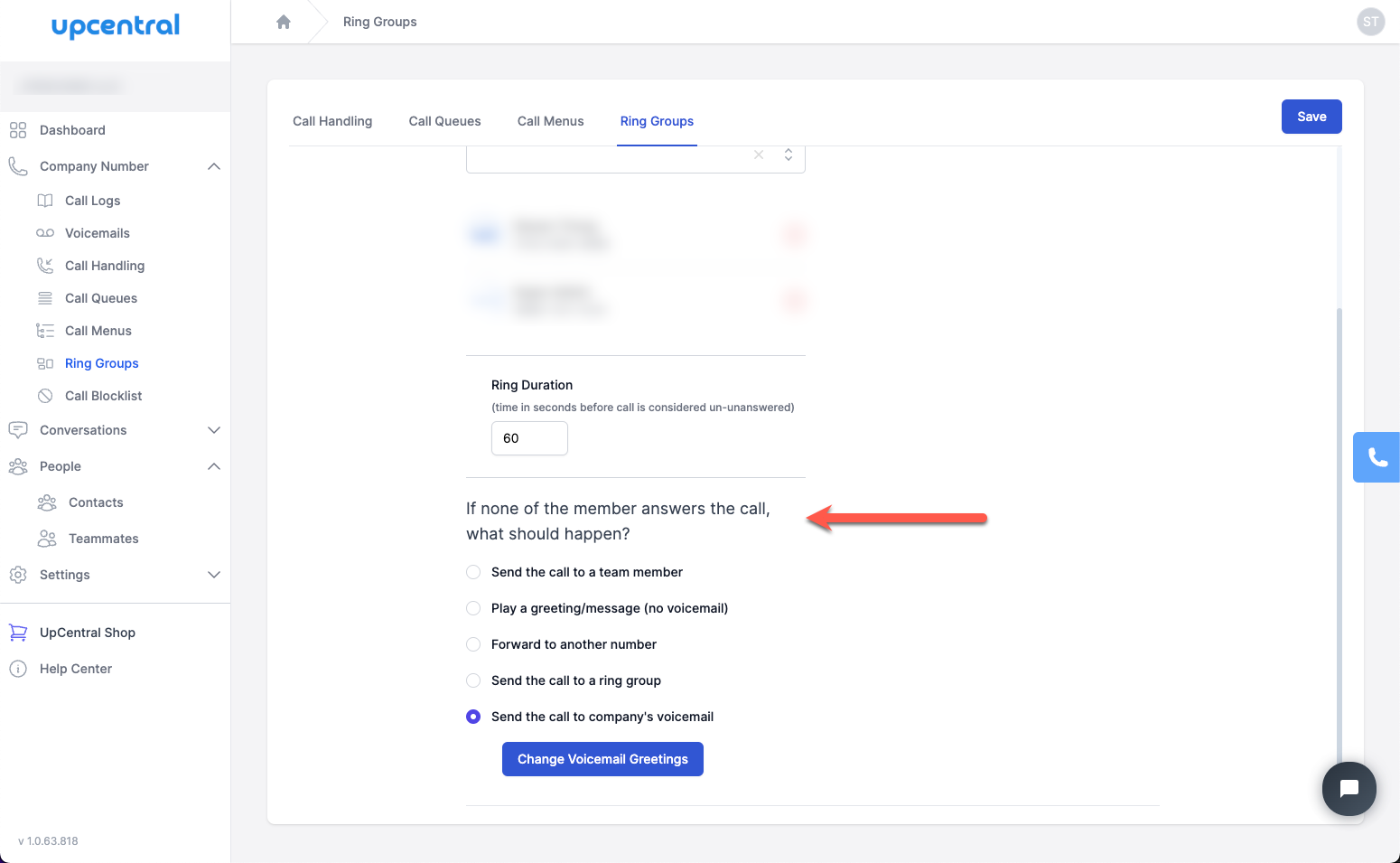The width and height of the screenshot is (1400, 863).
Task: Click the Ring Duration input field
Action: coord(529,438)
